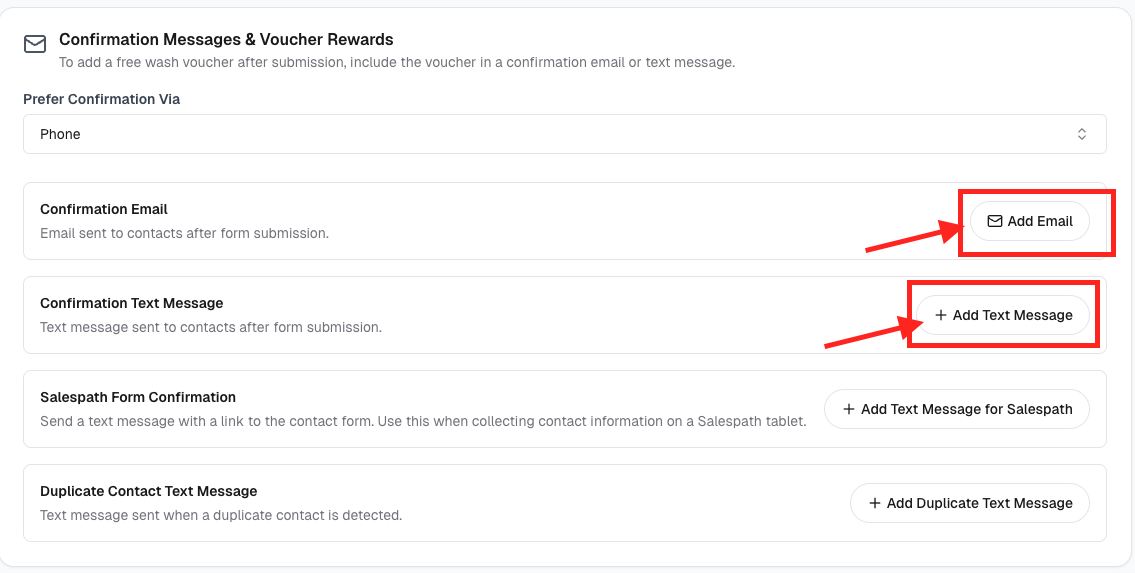Add a confirmation email
The width and height of the screenshot is (1135, 573).
(1029, 221)
